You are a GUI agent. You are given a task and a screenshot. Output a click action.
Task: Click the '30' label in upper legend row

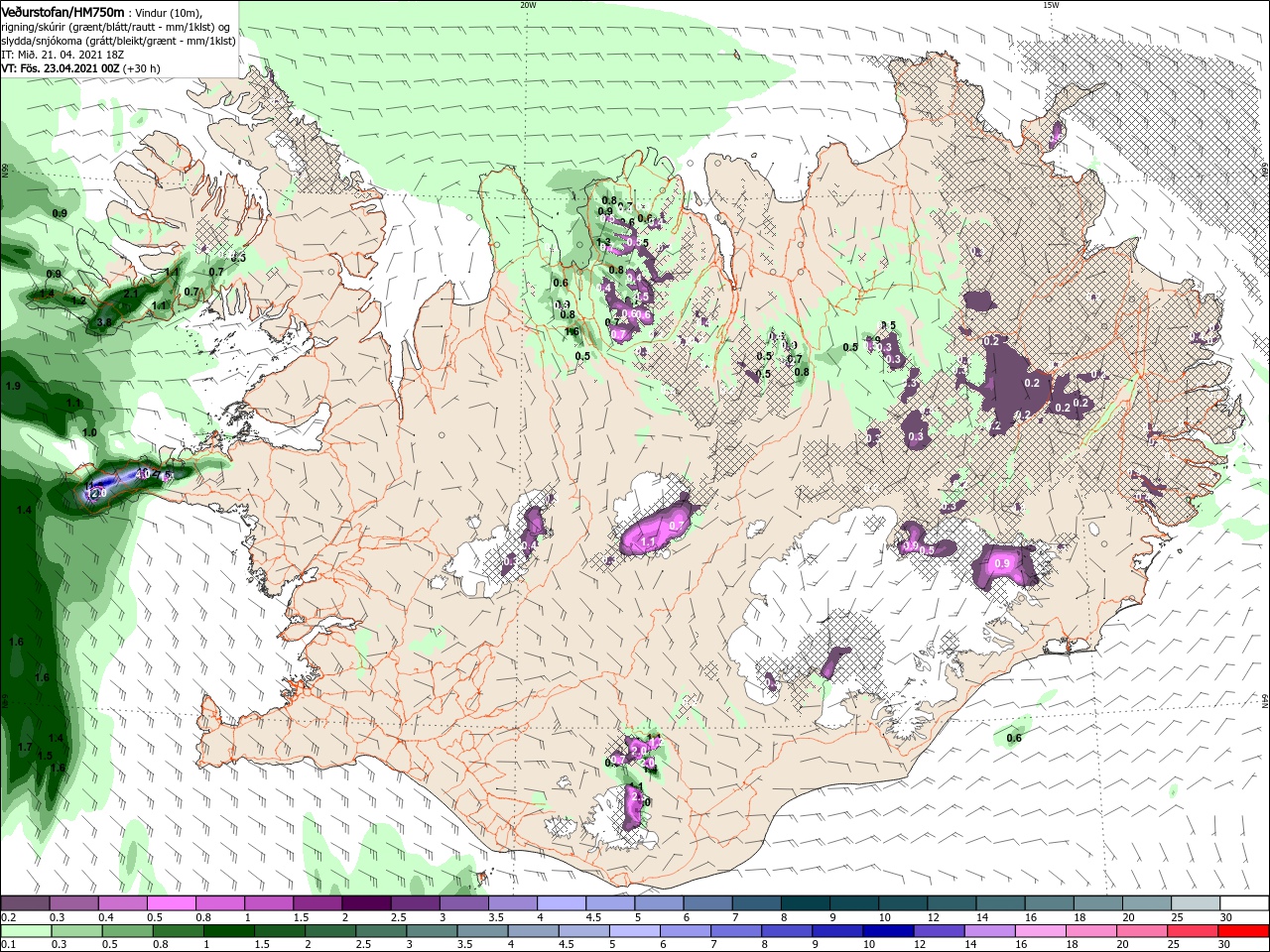click(1225, 917)
